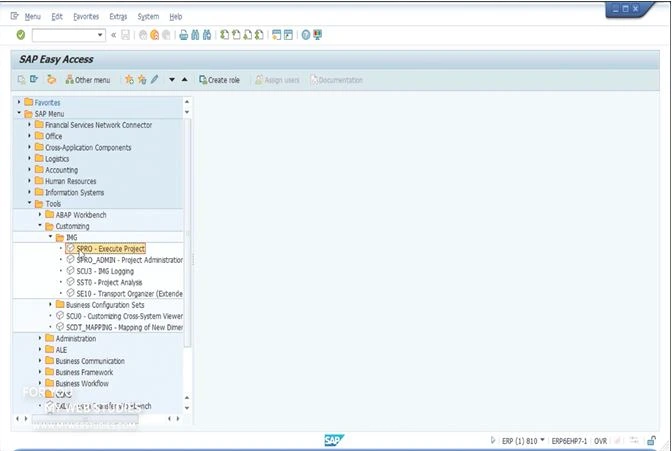The height and width of the screenshot is (451, 672).
Task: Click the SAP Menu icon
Action: pyautogui.click(x=34, y=80)
